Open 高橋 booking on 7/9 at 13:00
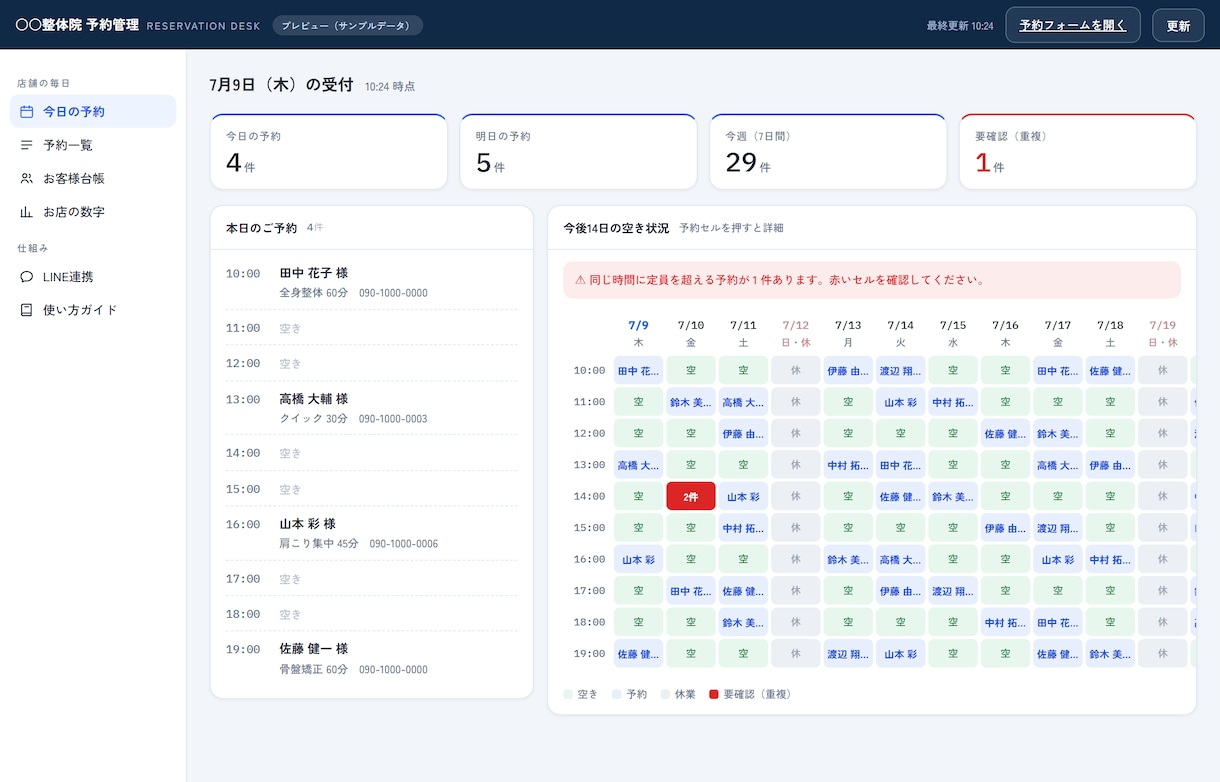Image resolution: width=1220 pixels, height=782 pixels. [x=639, y=465]
